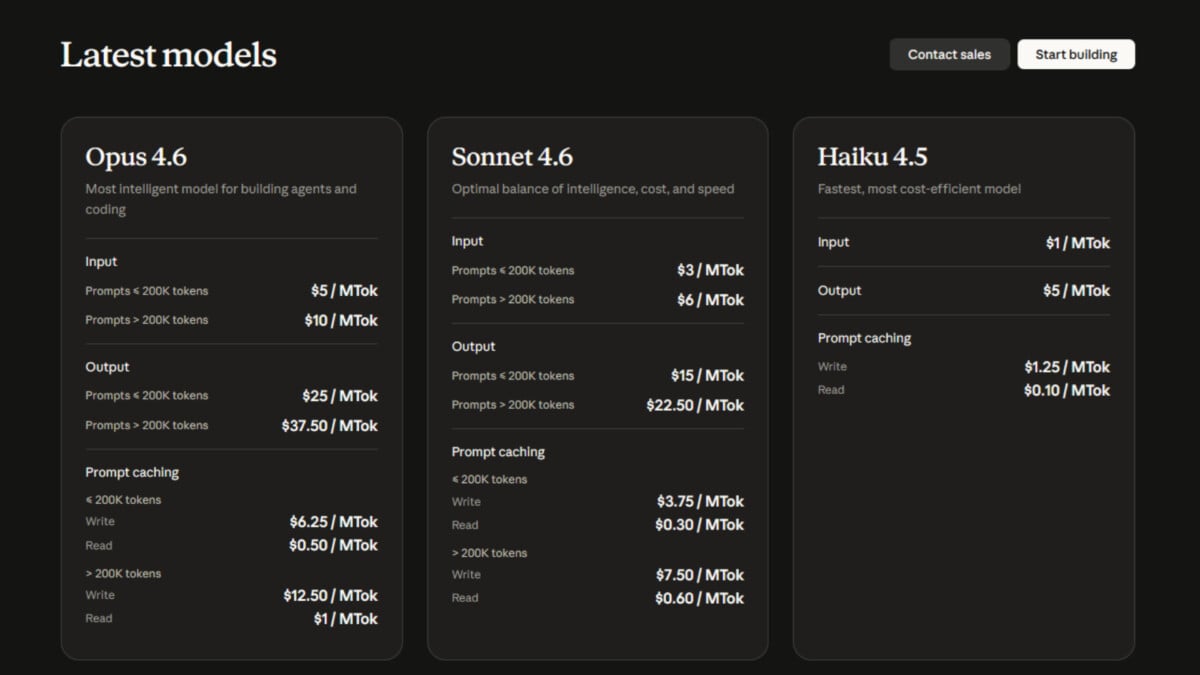
Task: Click Read label beside $0.60 / MTok
Action: (465, 598)
